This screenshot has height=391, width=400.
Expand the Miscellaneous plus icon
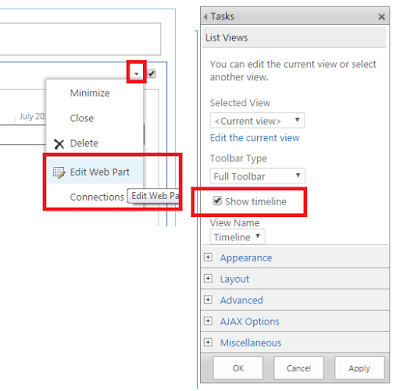(208, 342)
